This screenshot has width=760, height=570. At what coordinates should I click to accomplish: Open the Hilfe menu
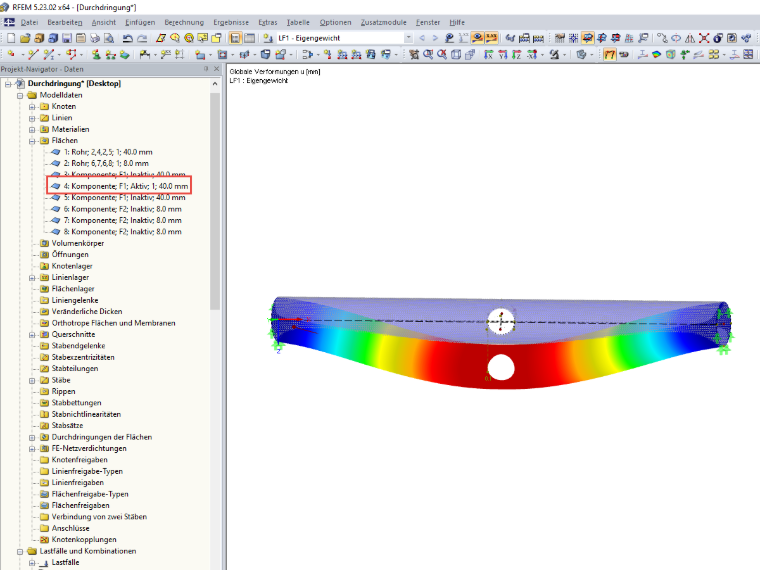coord(457,22)
